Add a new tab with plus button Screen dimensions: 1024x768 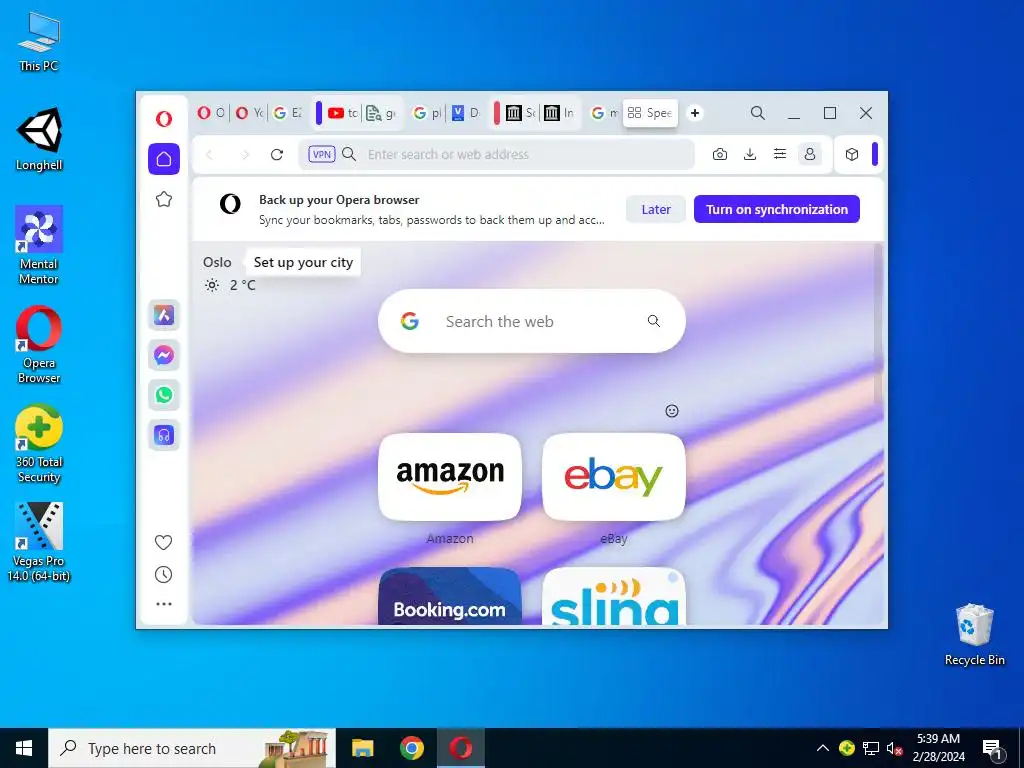click(695, 113)
